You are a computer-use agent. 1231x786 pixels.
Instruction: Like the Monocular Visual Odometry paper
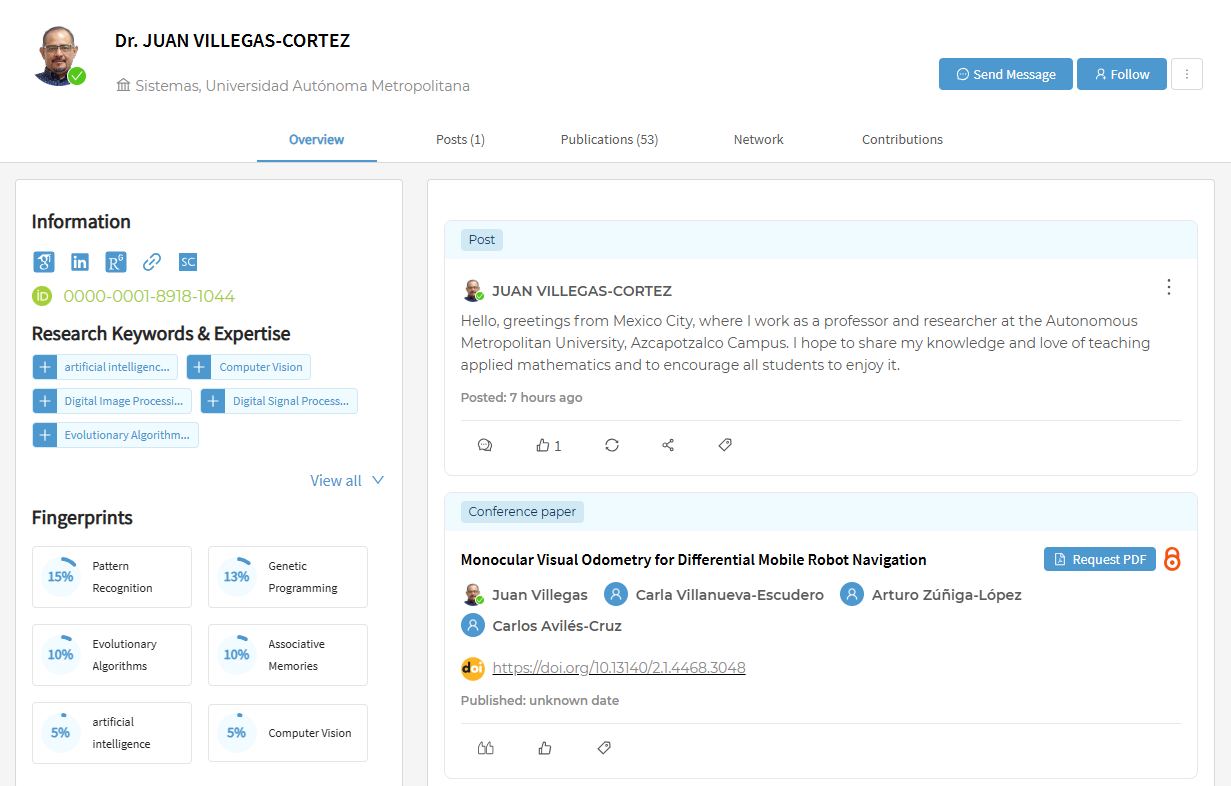[x=545, y=747]
